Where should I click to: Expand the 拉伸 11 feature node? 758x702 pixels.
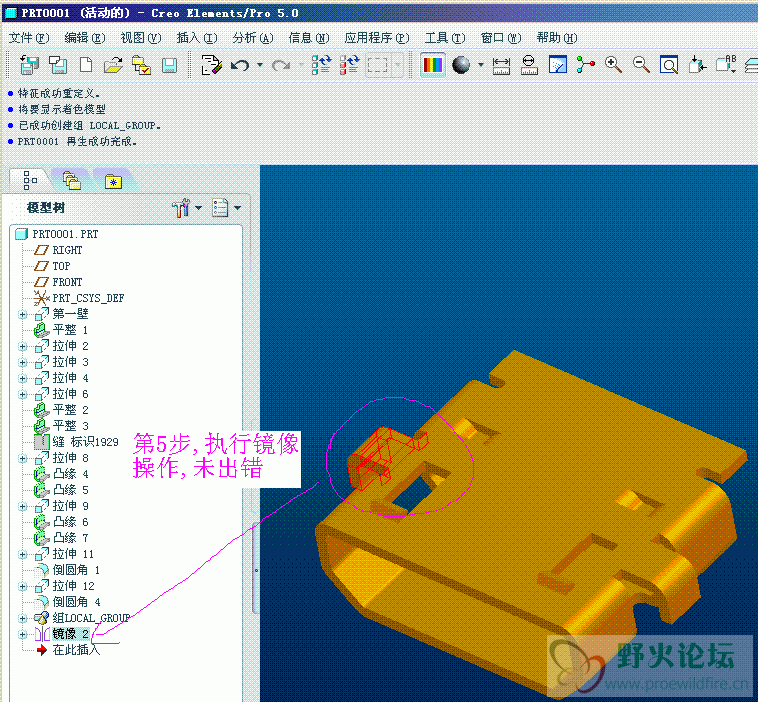(x=22, y=554)
